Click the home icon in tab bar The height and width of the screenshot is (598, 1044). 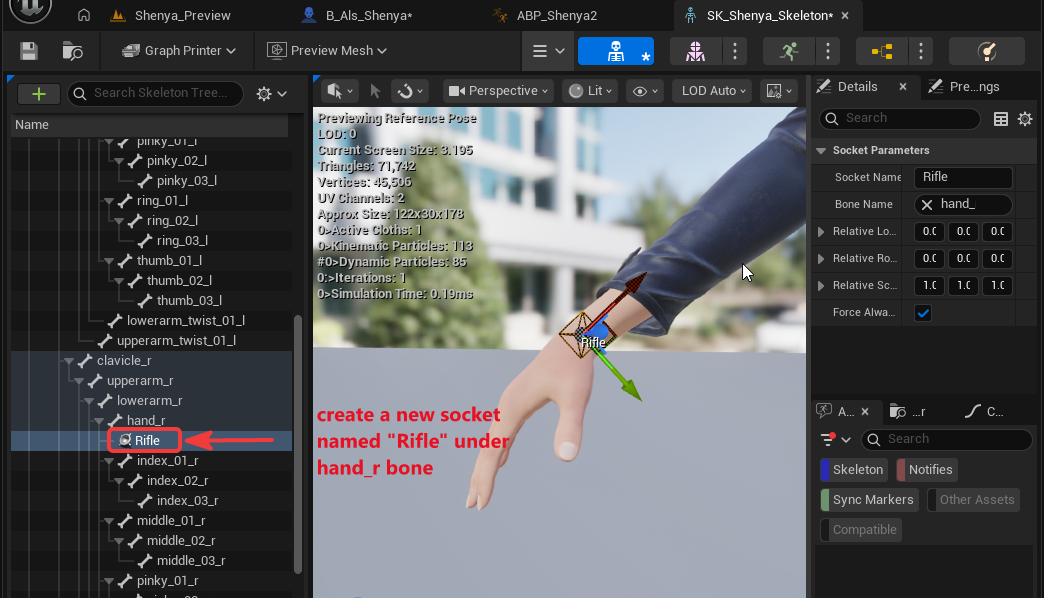[x=84, y=15]
